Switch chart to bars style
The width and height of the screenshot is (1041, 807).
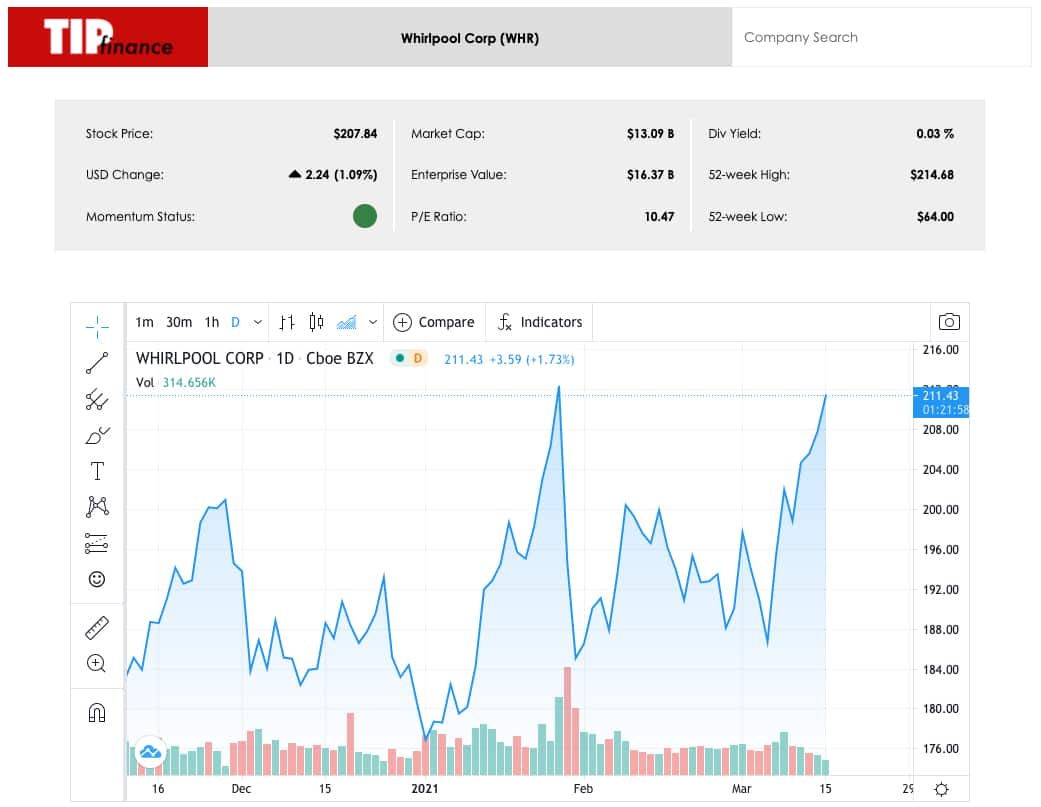point(287,322)
